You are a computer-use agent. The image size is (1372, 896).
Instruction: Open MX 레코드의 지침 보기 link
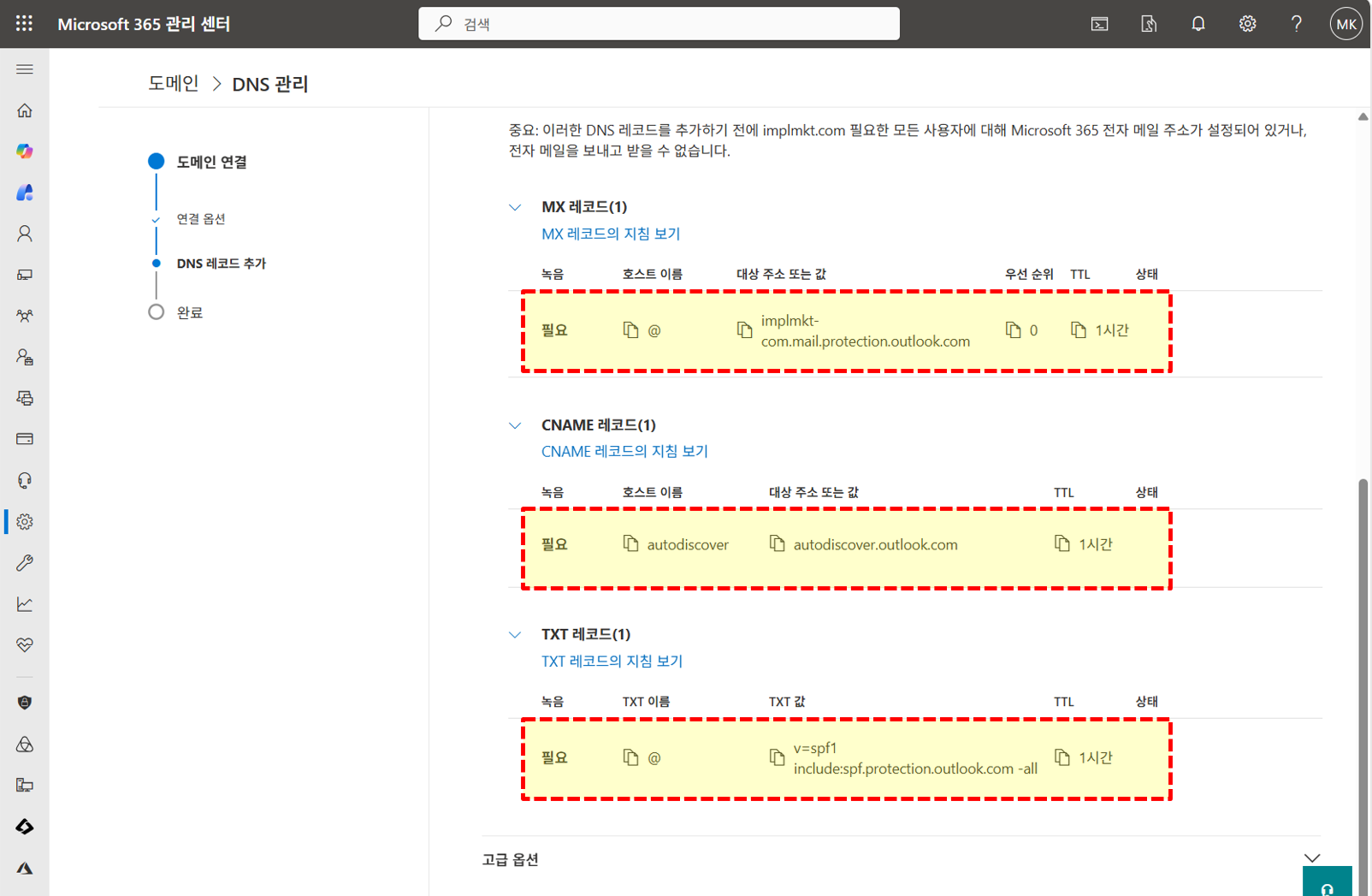[x=610, y=234]
